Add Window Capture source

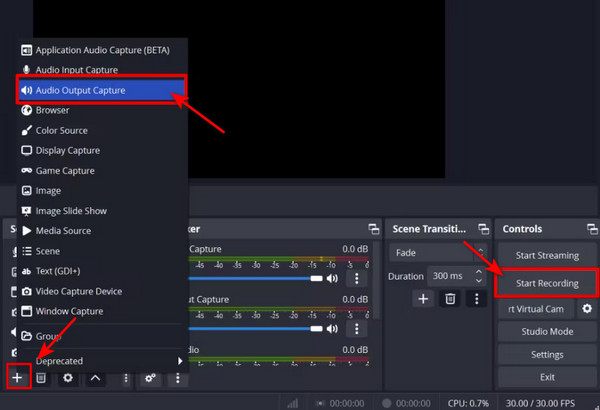point(103,311)
